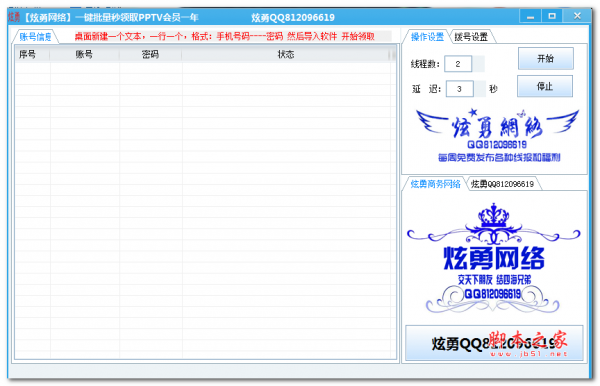Screen dimensions: 600x386
Task: Maximize the window
Action: click(552, 16)
